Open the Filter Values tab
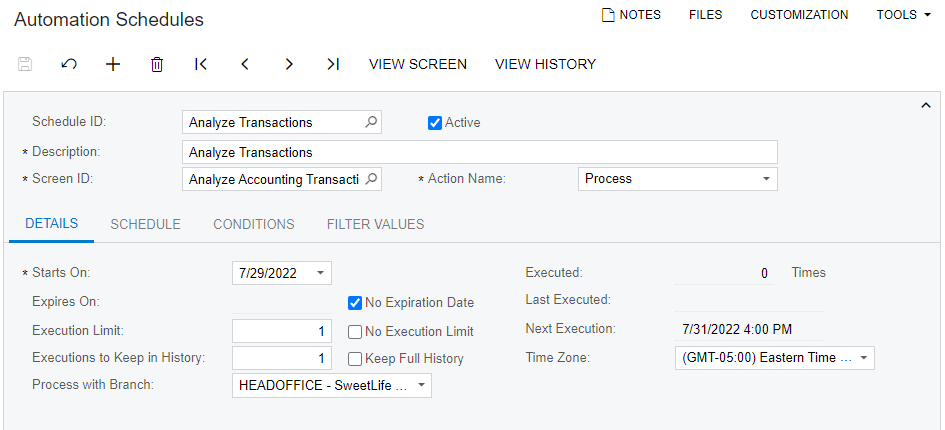 375,224
